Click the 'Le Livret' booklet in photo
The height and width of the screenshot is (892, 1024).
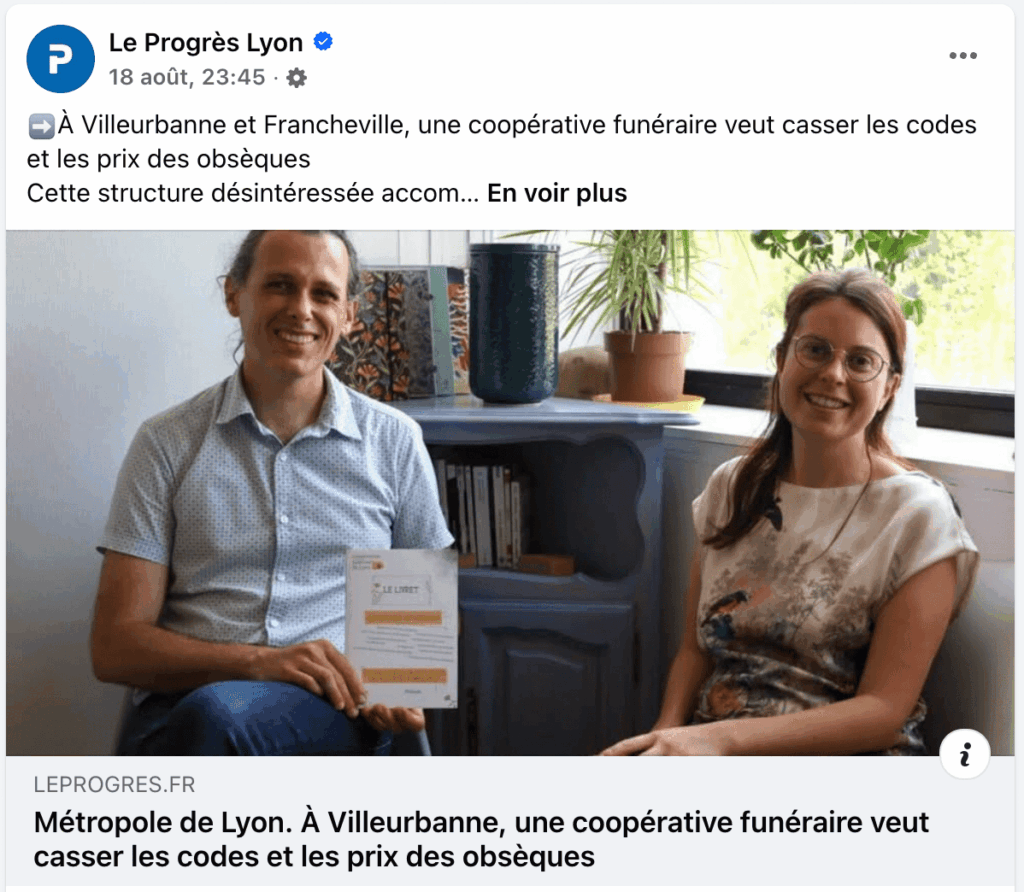[402, 629]
